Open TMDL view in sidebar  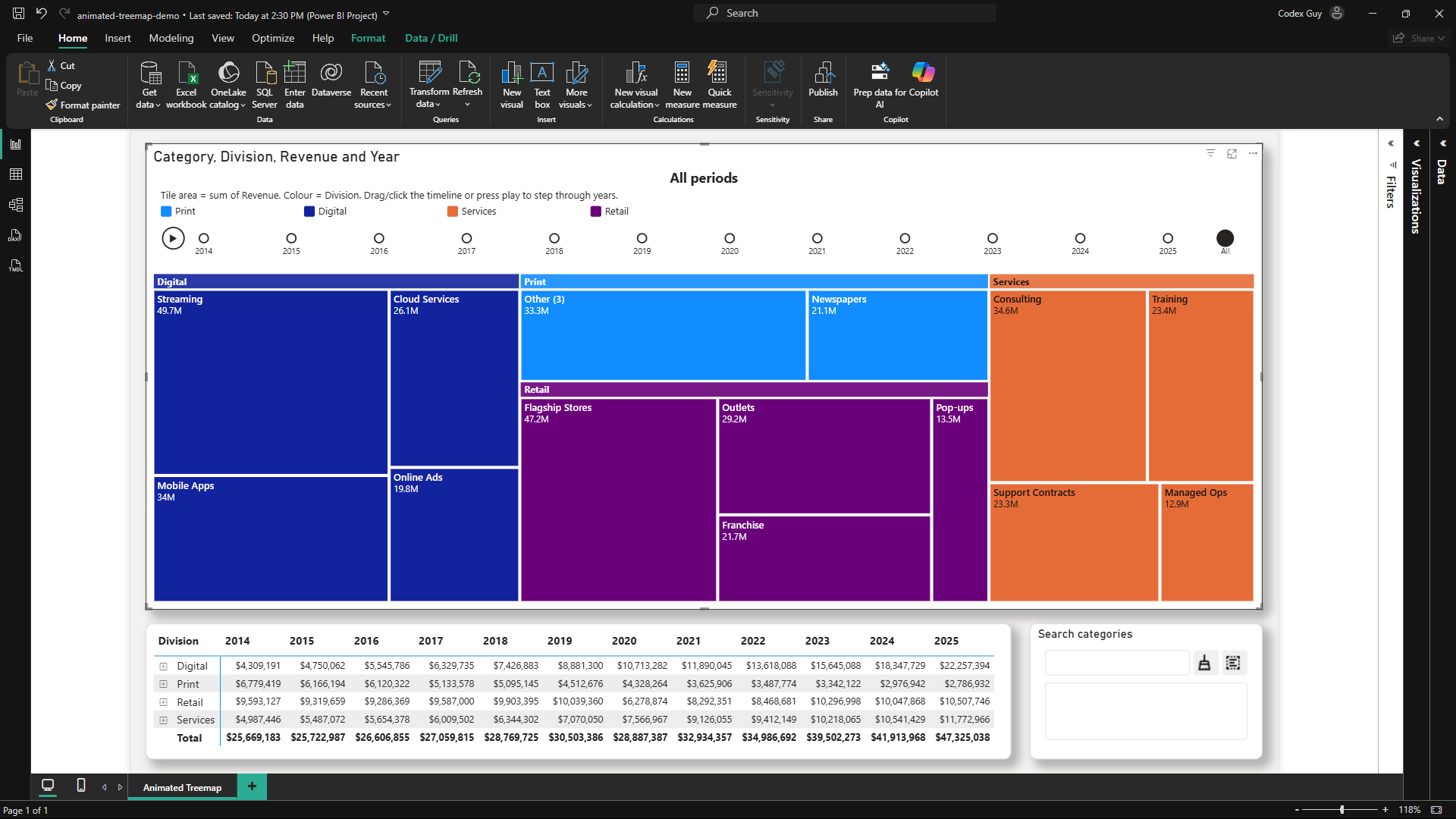[x=16, y=265]
